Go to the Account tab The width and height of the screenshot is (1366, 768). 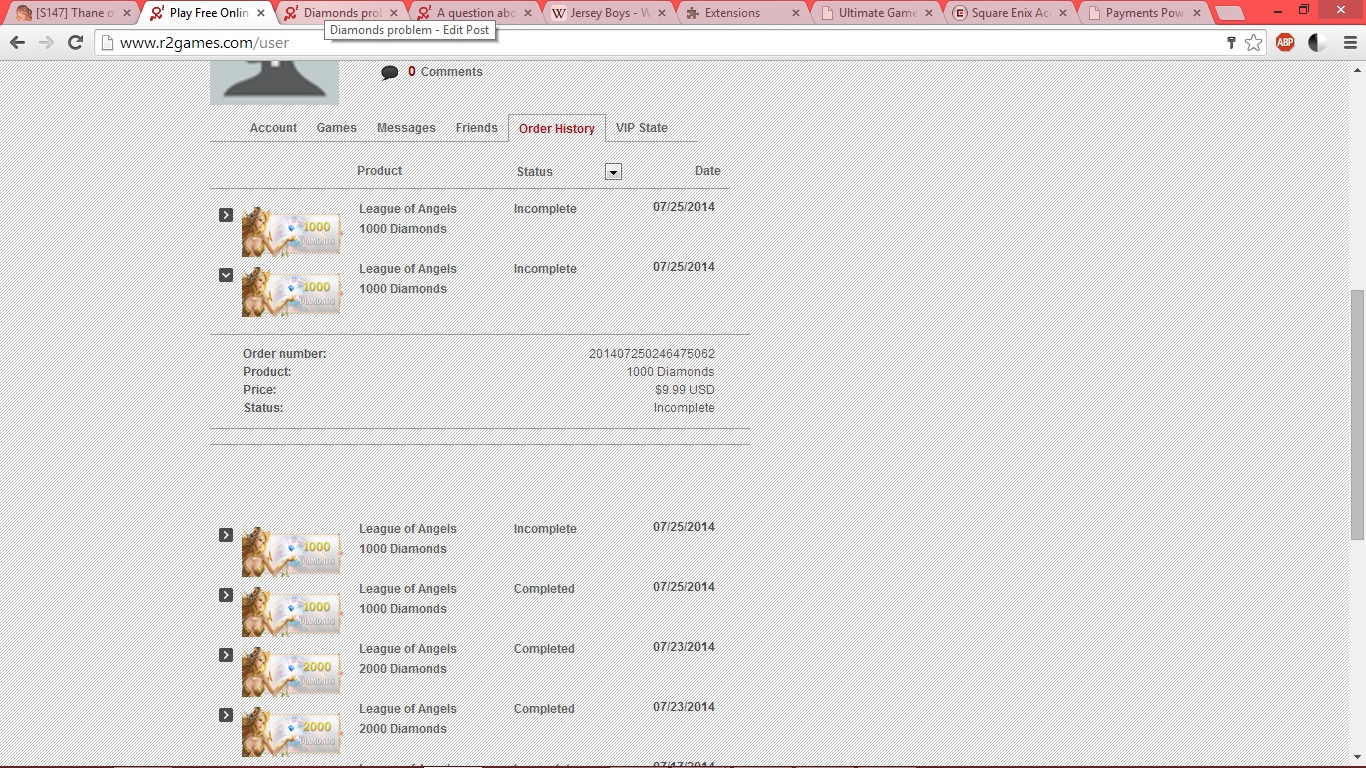[273, 128]
